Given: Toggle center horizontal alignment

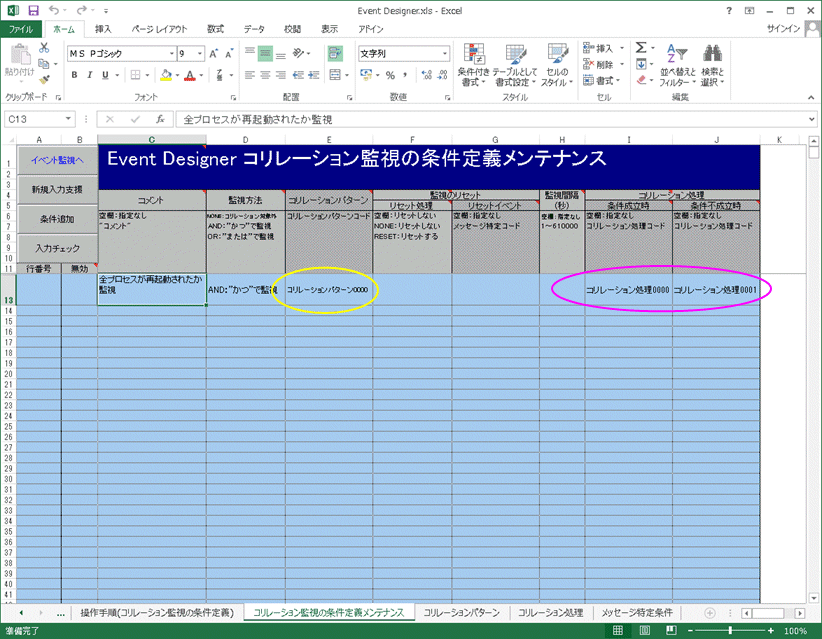Looking at the screenshot, I should pyautogui.click(x=265, y=75).
